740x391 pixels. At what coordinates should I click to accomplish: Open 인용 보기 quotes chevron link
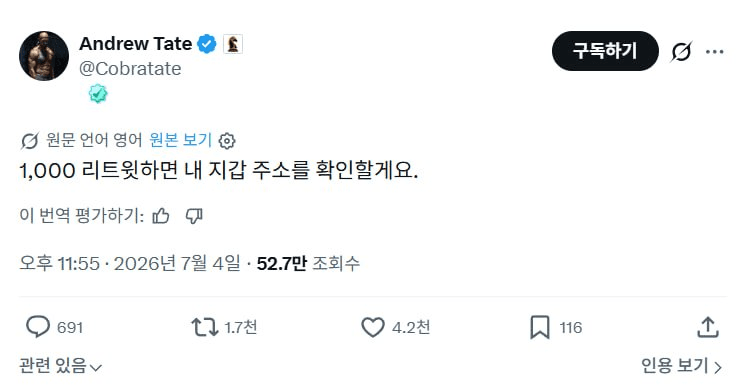click(x=681, y=366)
